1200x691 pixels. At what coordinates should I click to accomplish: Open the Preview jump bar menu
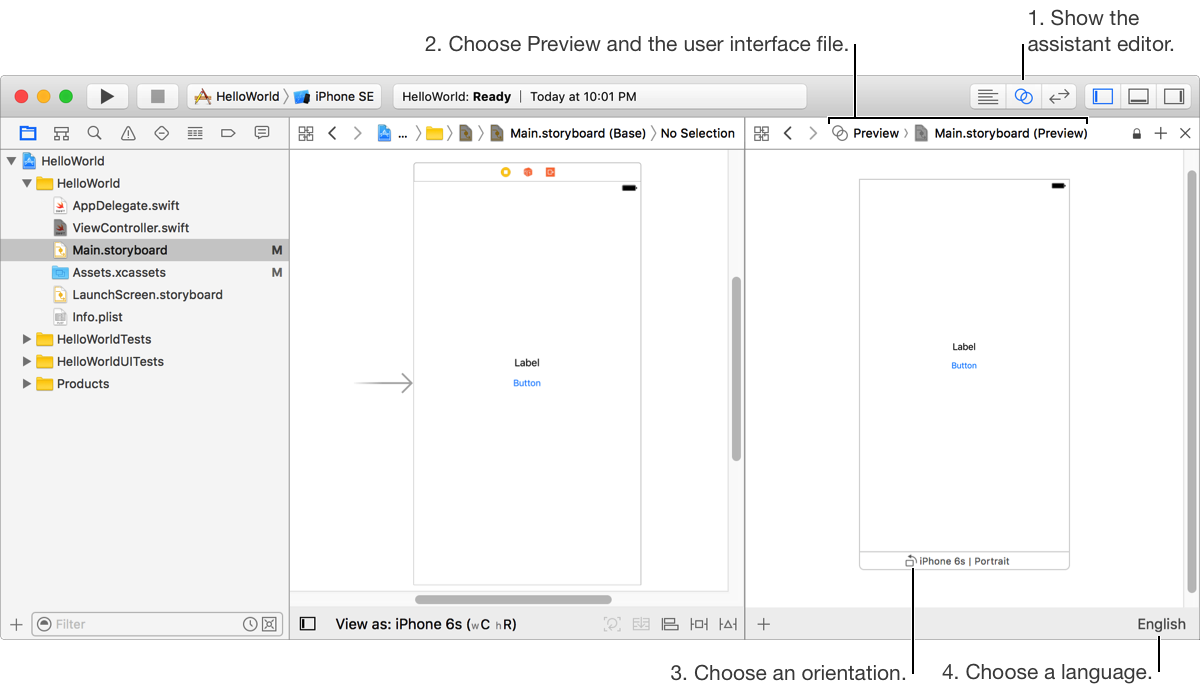[866, 133]
